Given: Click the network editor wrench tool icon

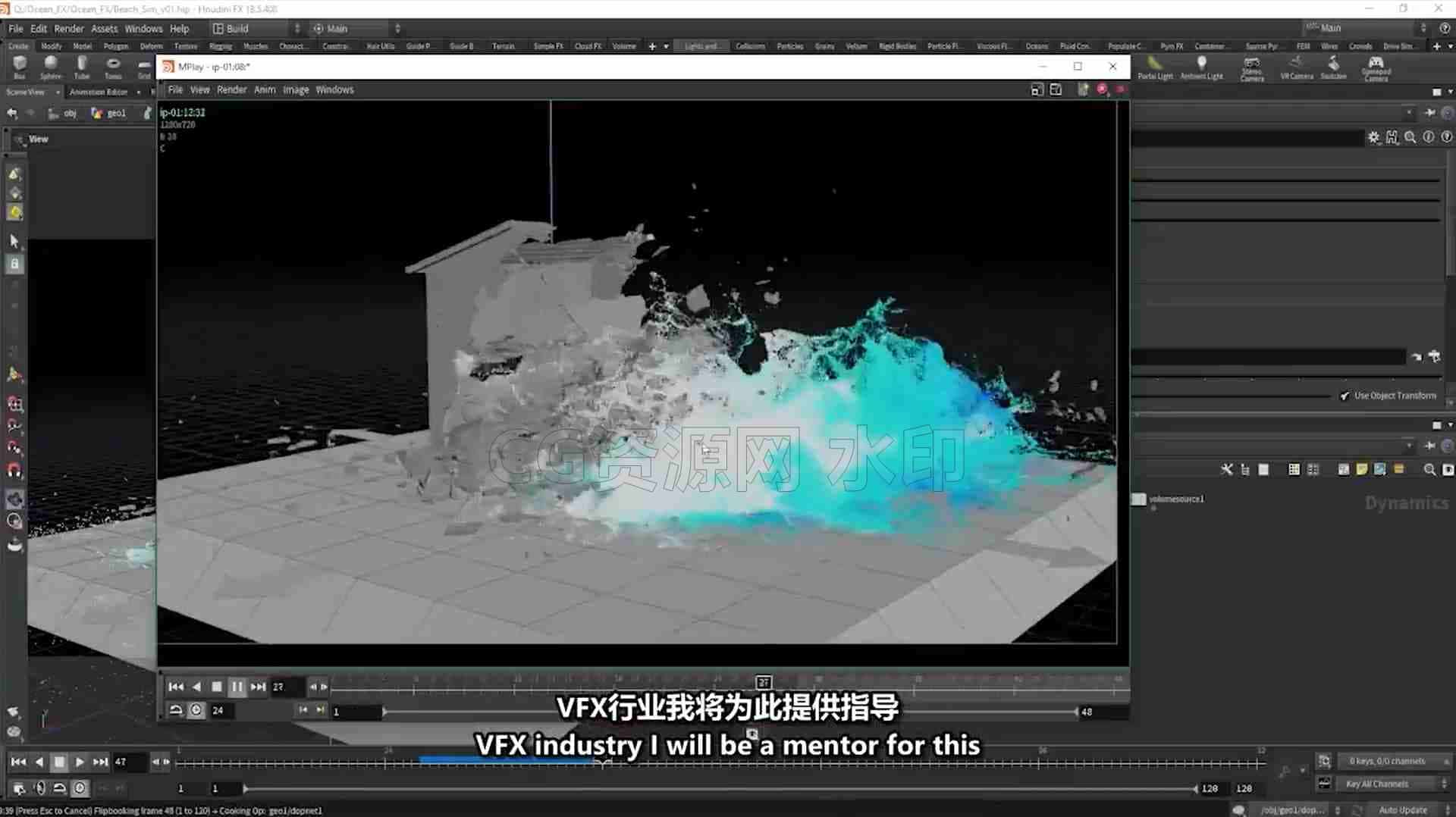Looking at the screenshot, I should [1227, 470].
